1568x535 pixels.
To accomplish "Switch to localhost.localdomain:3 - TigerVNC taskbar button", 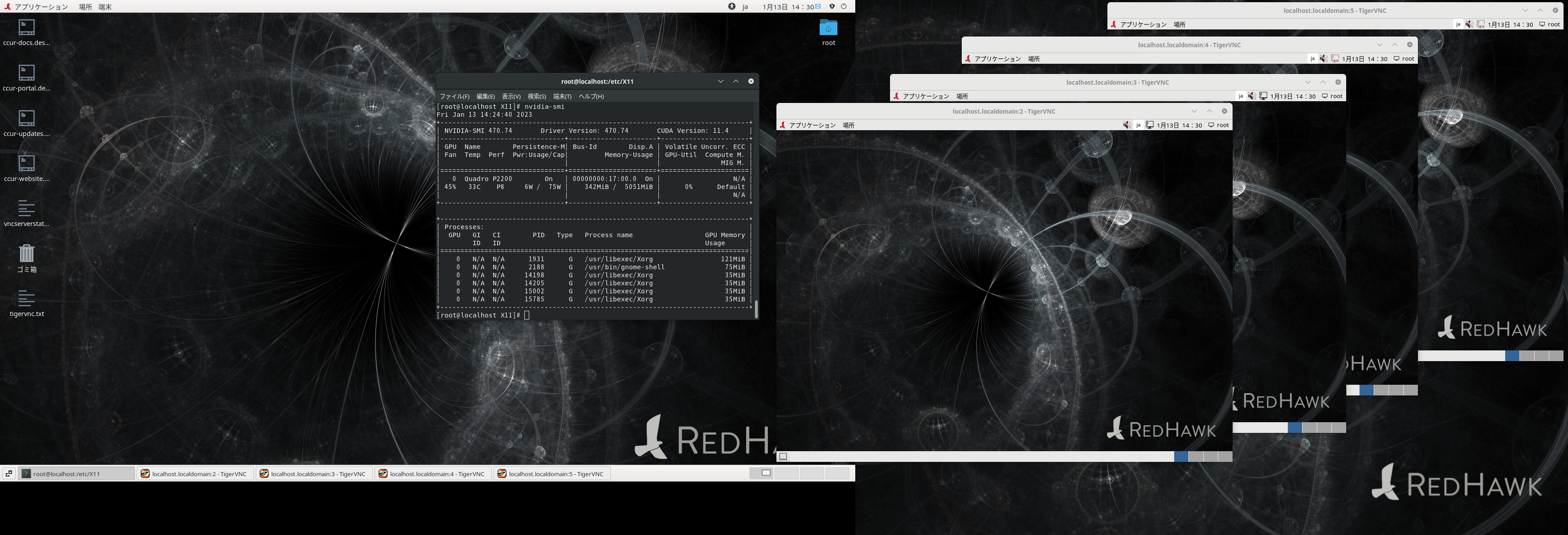I will click(314, 473).
